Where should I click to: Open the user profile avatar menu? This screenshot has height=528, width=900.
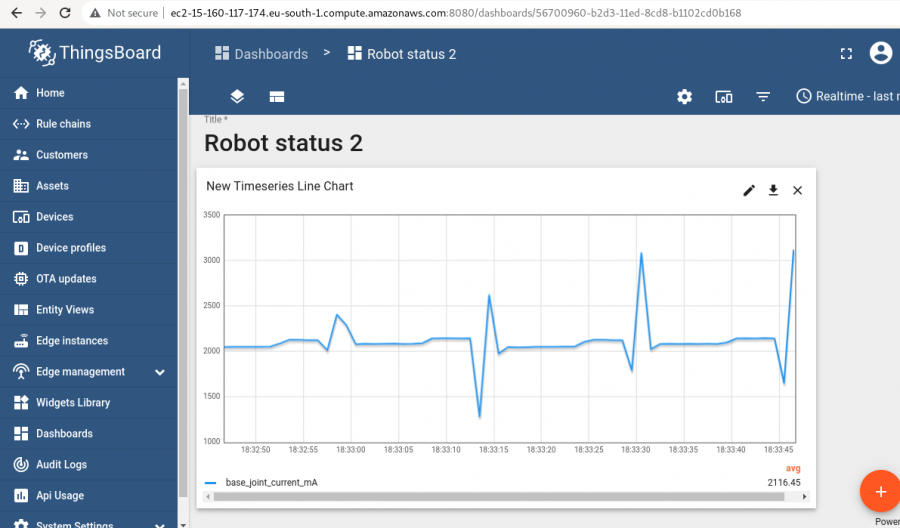pyautogui.click(x=880, y=53)
